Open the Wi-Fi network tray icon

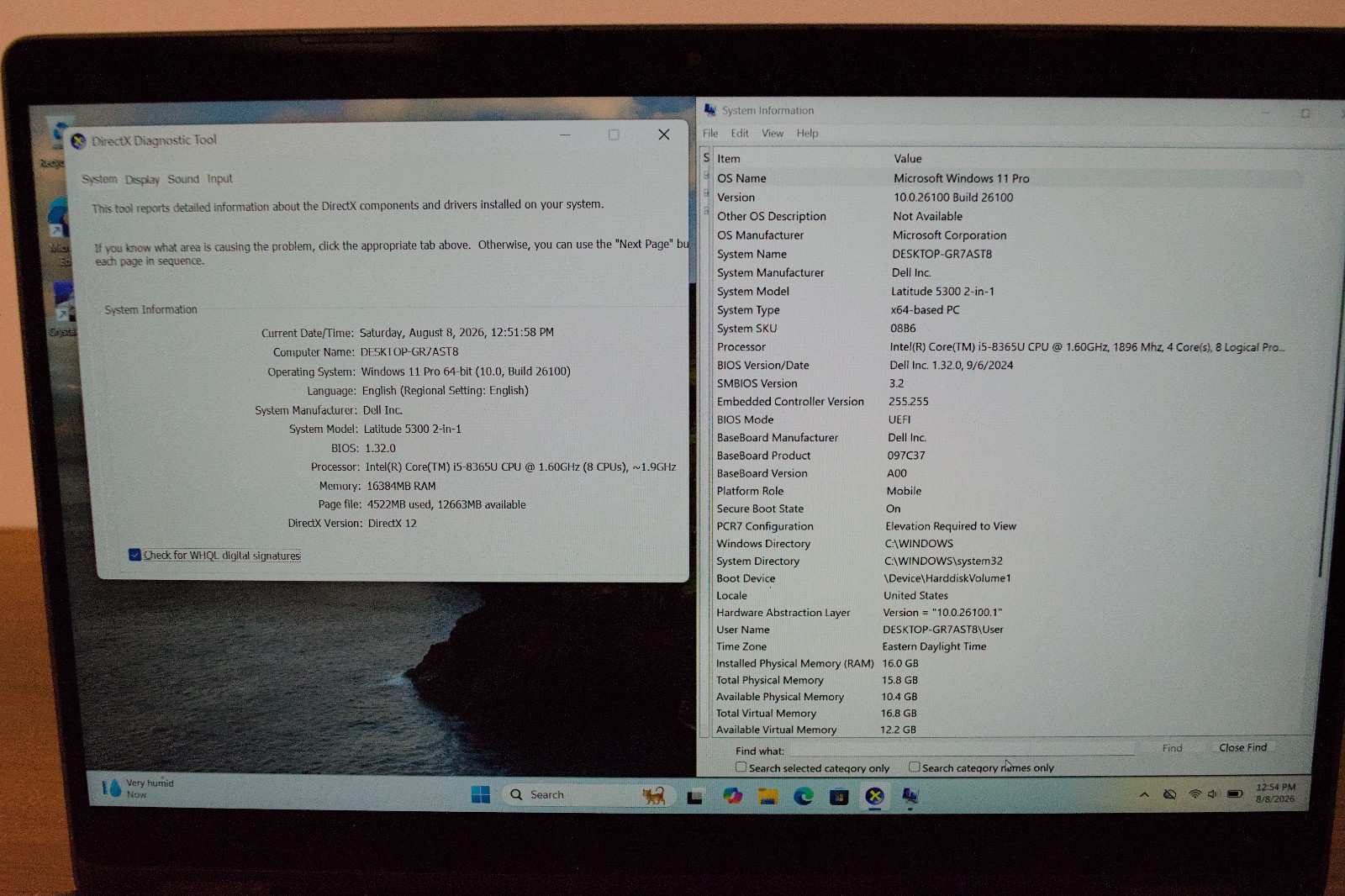[x=1195, y=794]
